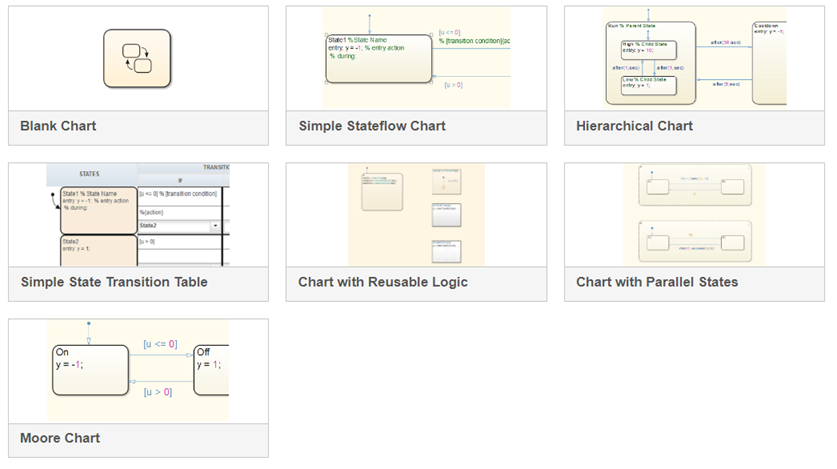The image size is (837, 469).
Task: Click the Simple State Transition Table label
Action: (x=114, y=282)
